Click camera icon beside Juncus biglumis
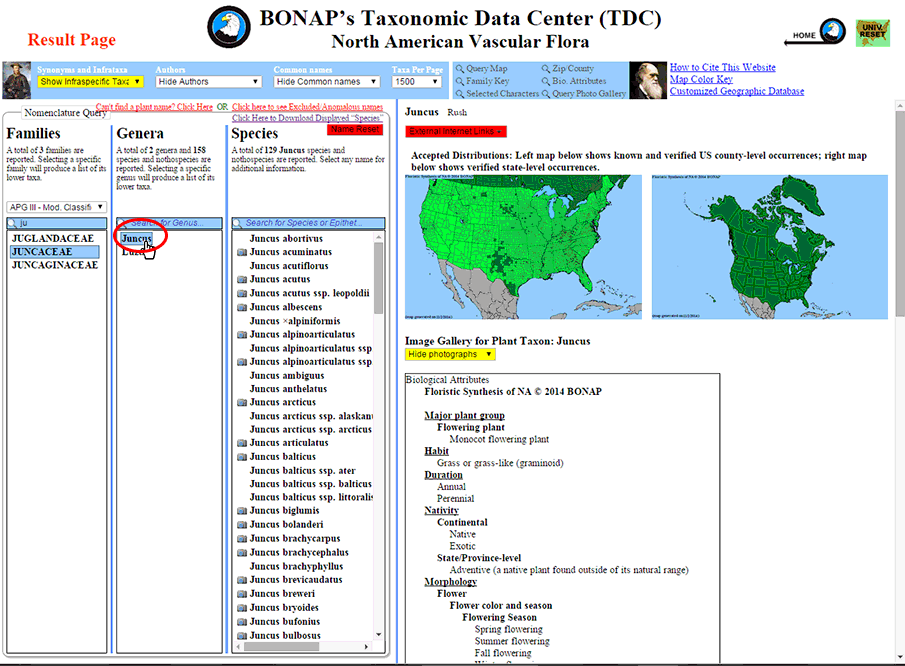Image resolution: width=905 pixels, height=666 pixels. (242, 511)
